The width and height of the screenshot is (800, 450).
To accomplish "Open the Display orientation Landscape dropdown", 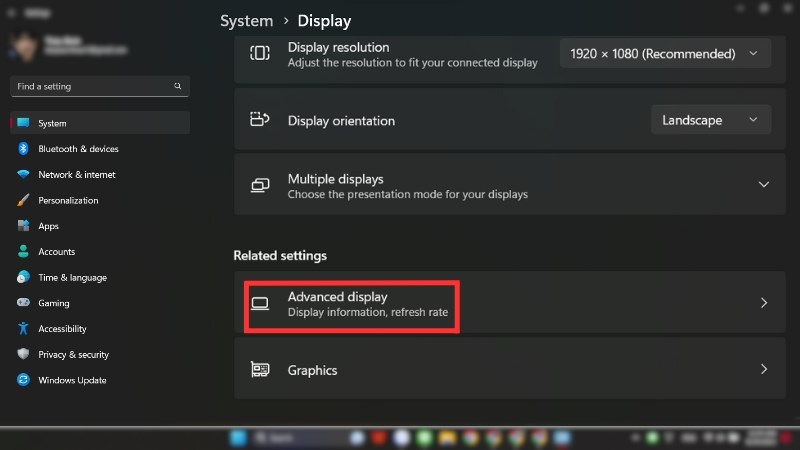I will click(x=711, y=120).
